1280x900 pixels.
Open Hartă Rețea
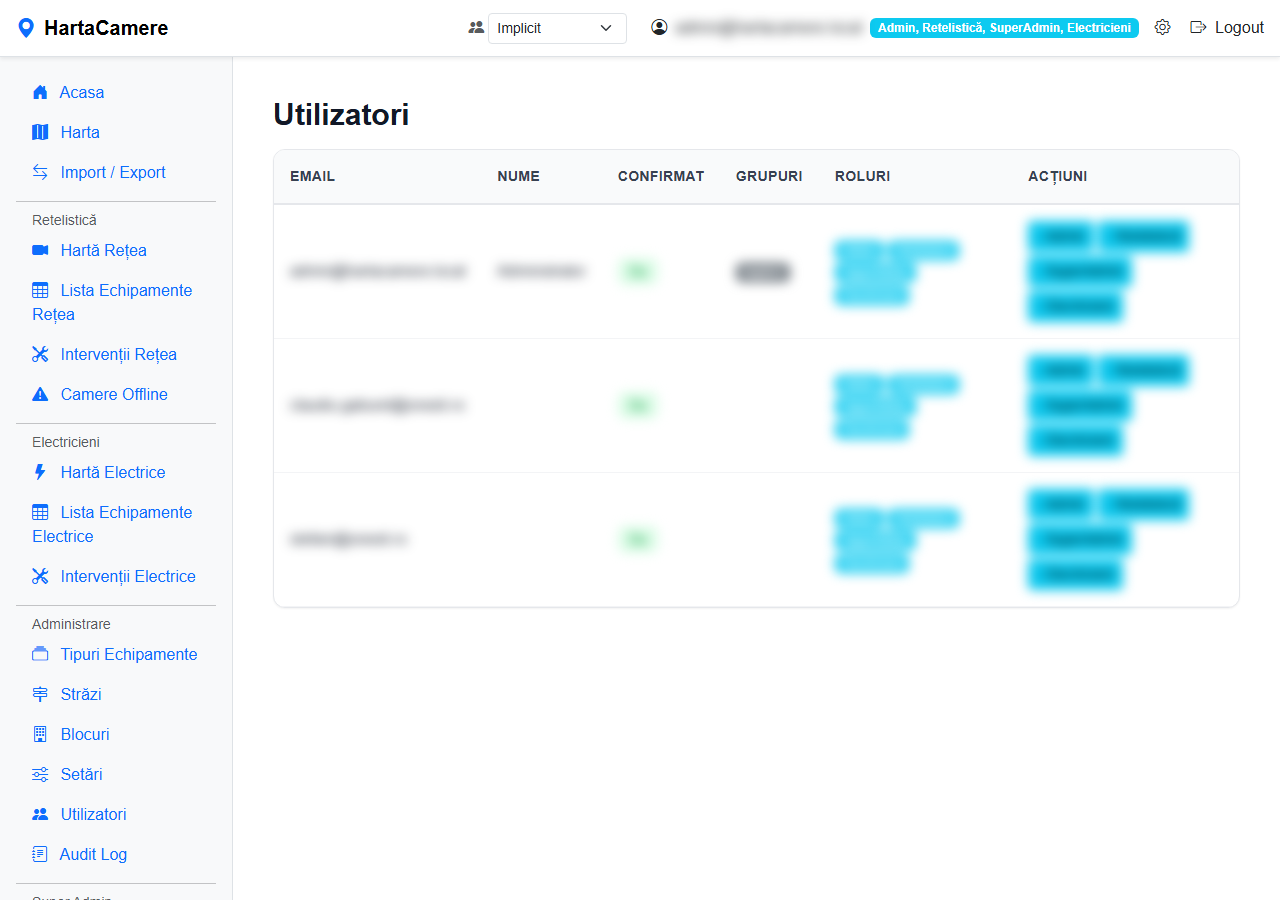104,250
